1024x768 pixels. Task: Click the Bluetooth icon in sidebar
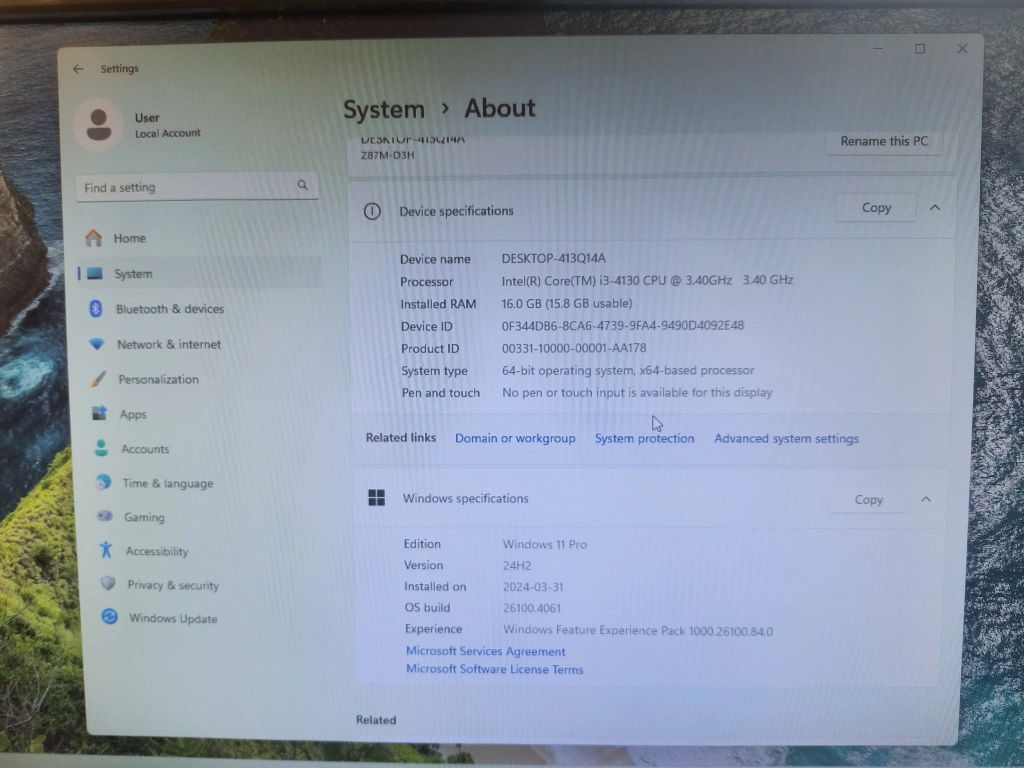96,308
